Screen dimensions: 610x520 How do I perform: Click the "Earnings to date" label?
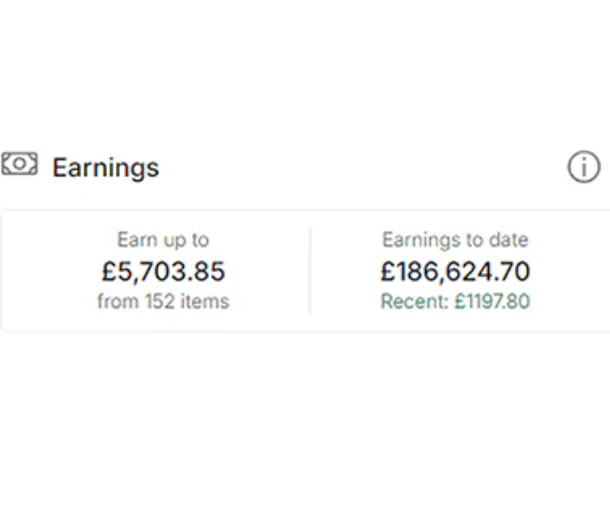tap(455, 240)
